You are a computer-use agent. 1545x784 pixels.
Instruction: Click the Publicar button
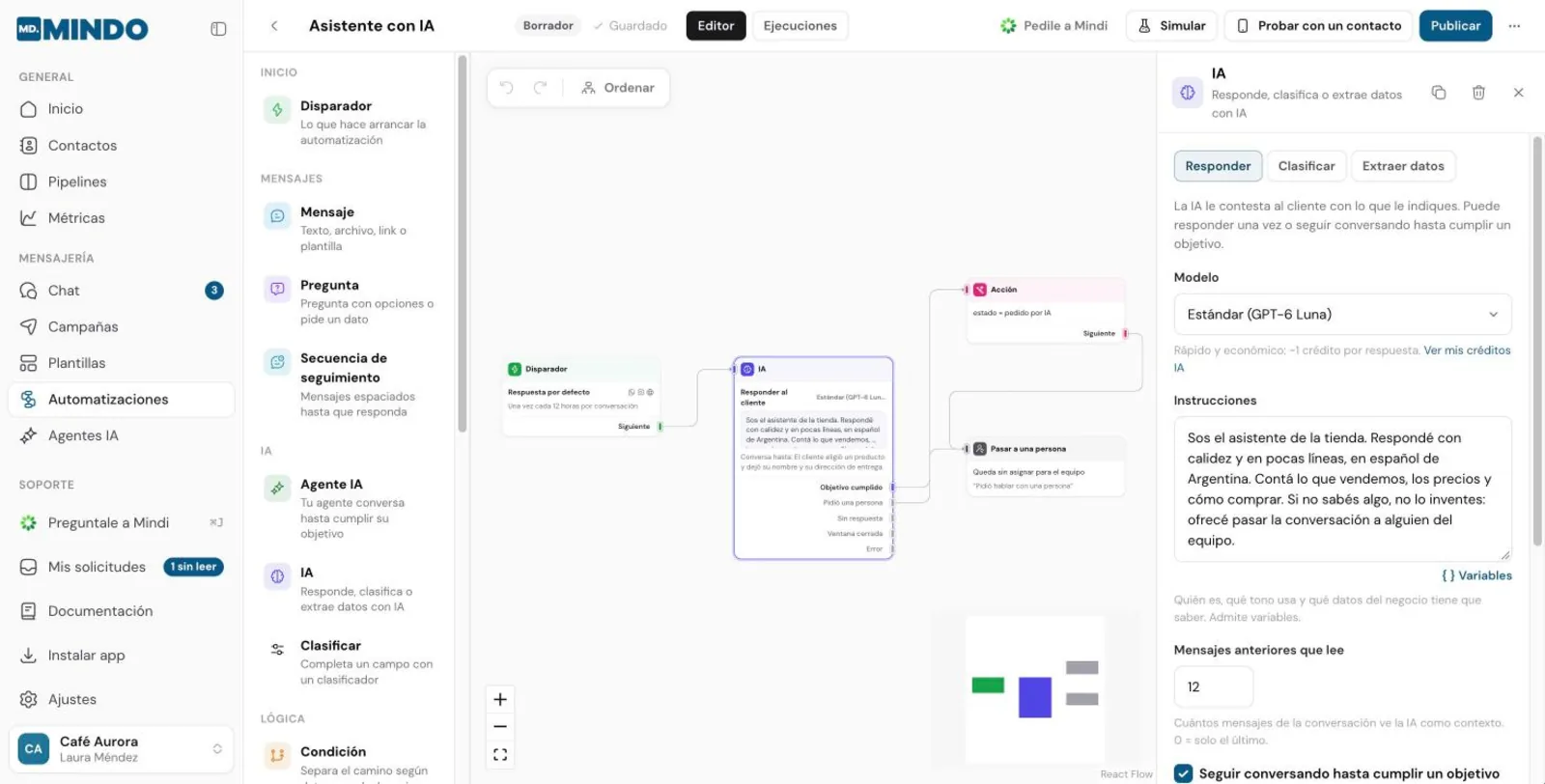[x=1455, y=26]
